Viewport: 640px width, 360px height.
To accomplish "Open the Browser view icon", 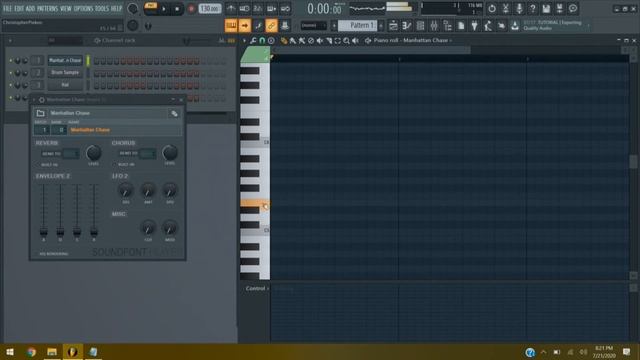I will (447, 26).
